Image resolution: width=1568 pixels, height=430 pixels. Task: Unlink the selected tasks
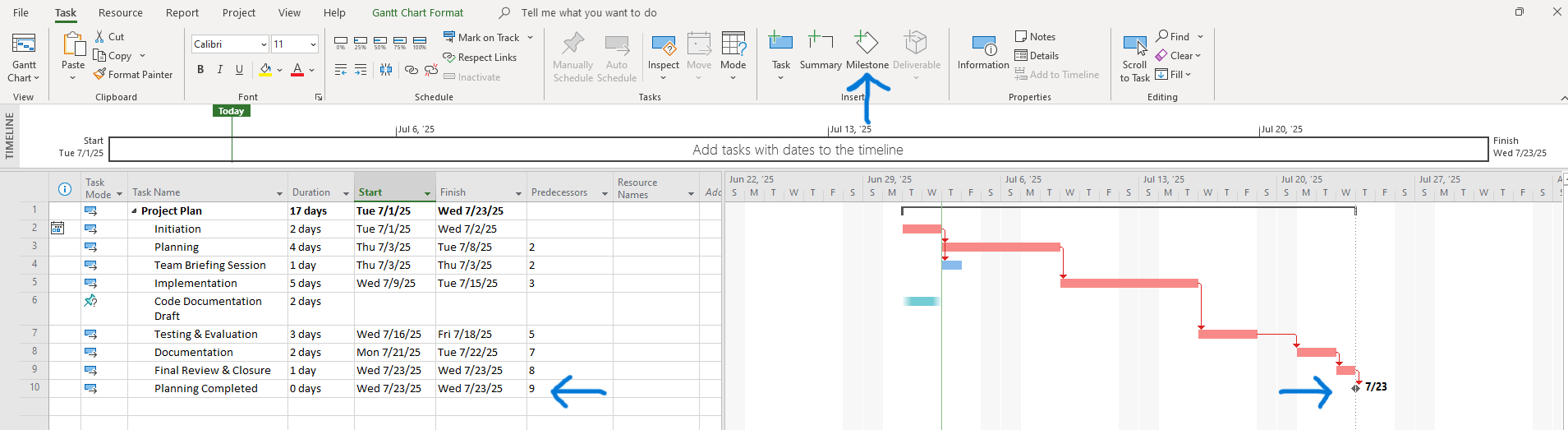[431, 71]
